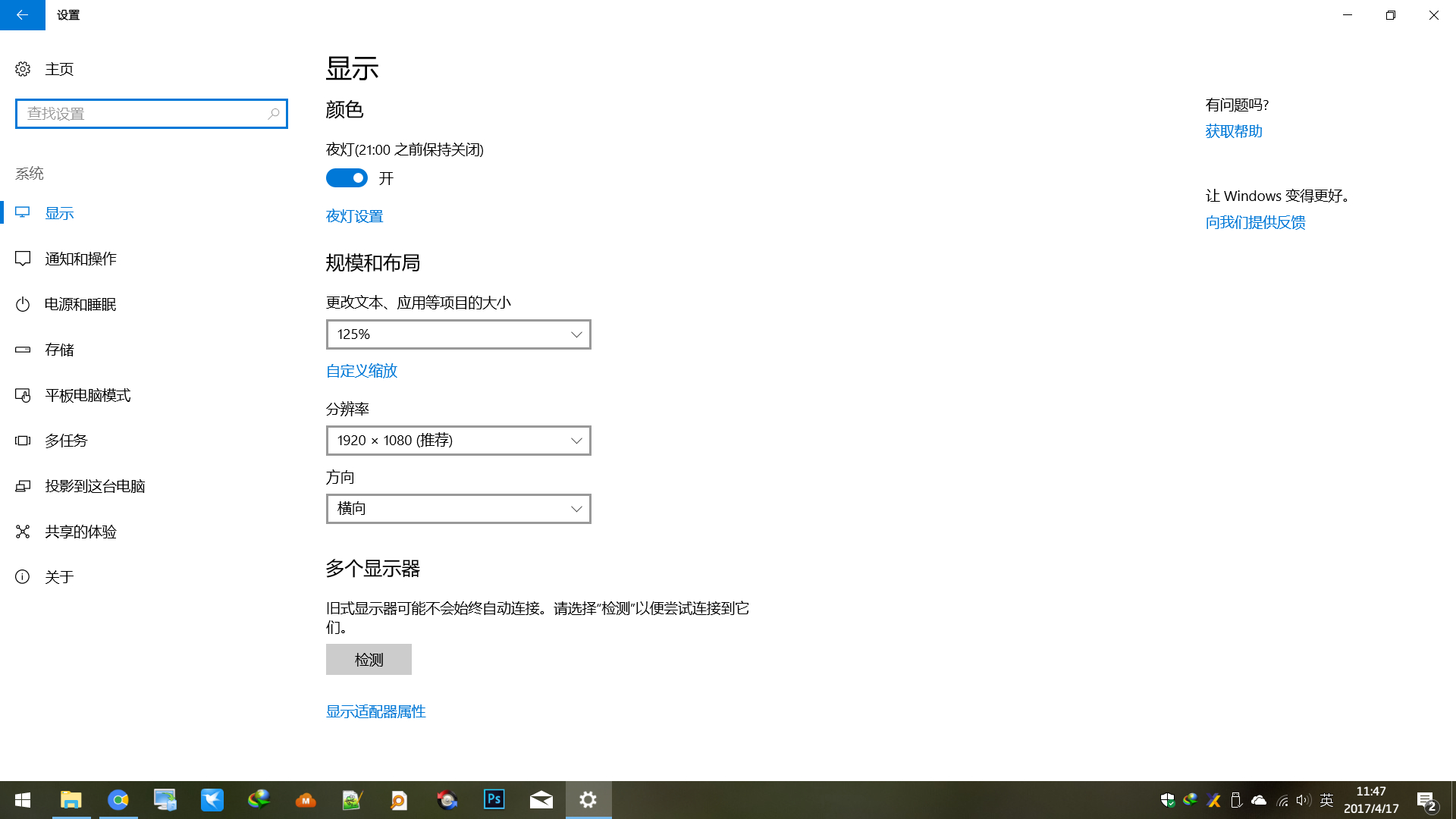
Task: Open Photoshop from the taskbar
Action: click(494, 799)
